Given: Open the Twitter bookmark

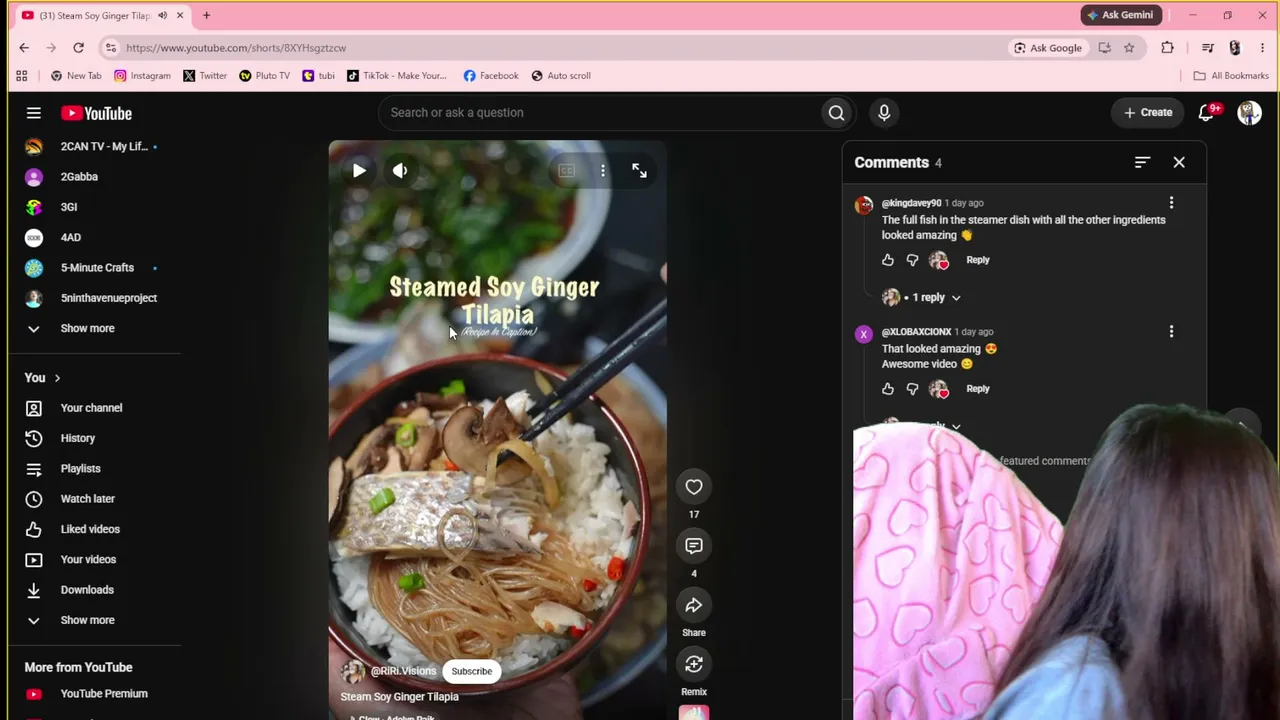Looking at the screenshot, I should pyautogui.click(x=205, y=76).
